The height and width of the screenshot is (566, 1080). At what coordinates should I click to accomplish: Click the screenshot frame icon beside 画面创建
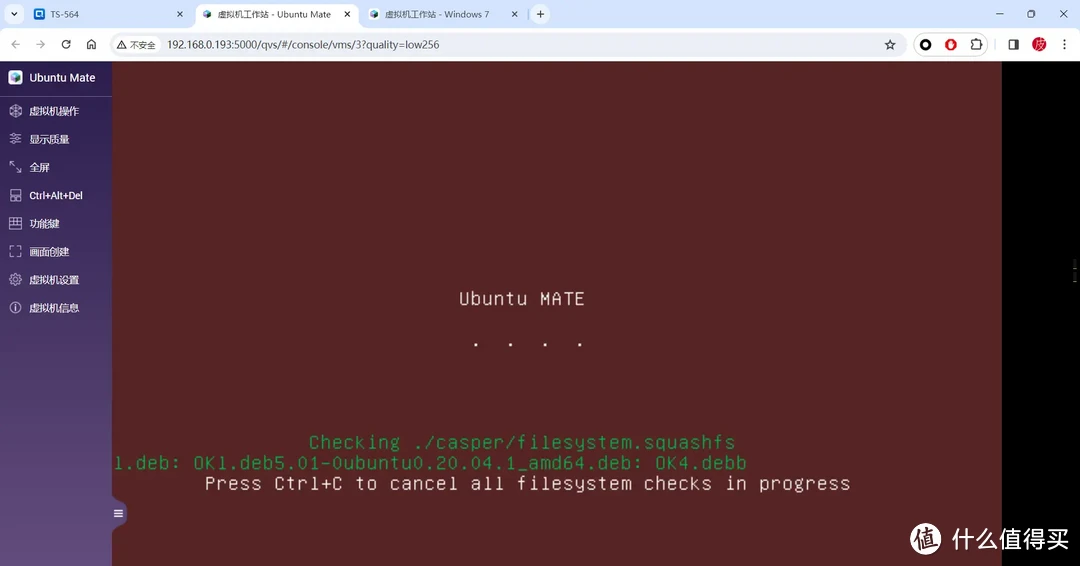tap(15, 252)
